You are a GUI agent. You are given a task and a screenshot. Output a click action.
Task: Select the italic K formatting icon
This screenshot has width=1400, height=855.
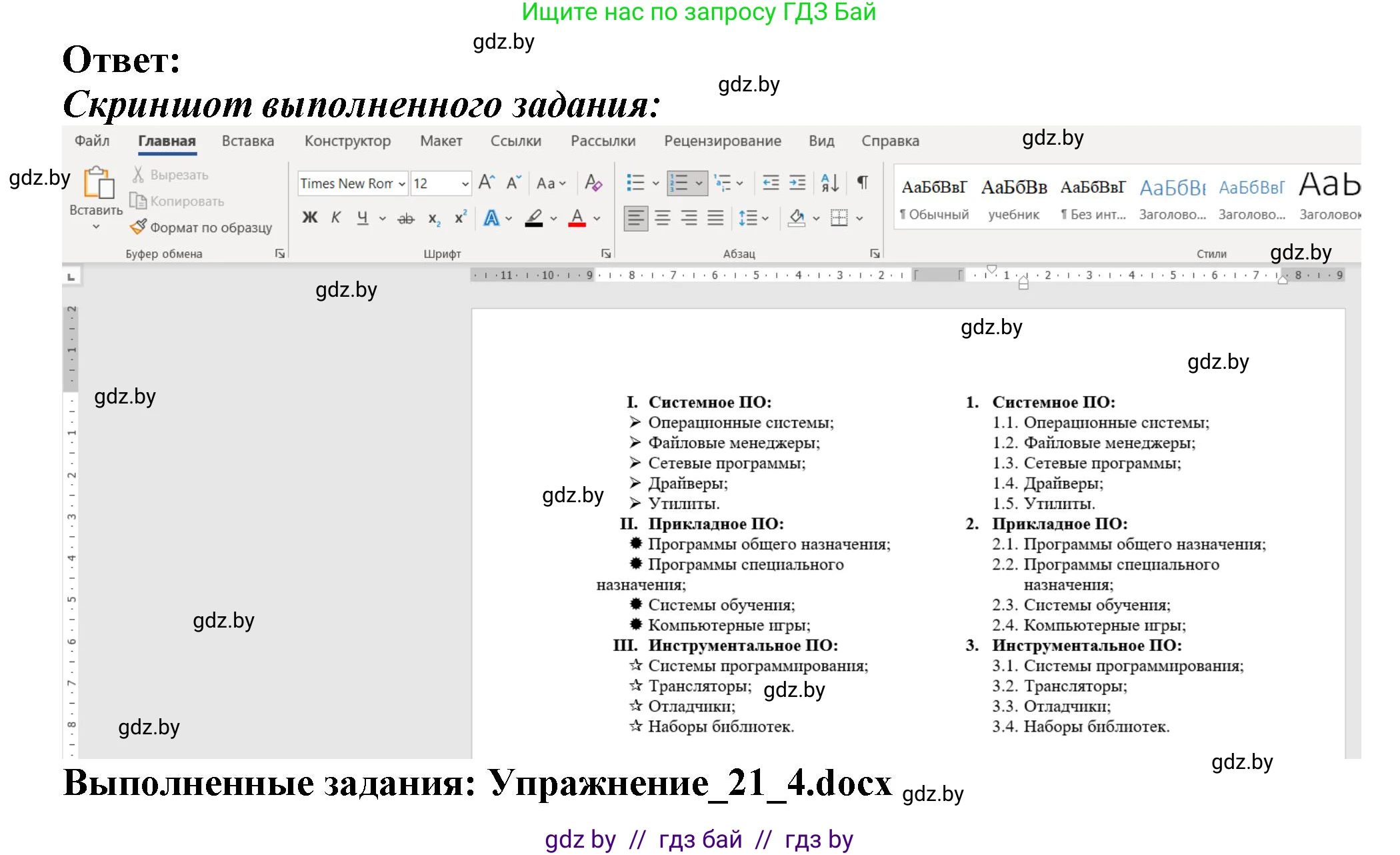pos(336,217)
